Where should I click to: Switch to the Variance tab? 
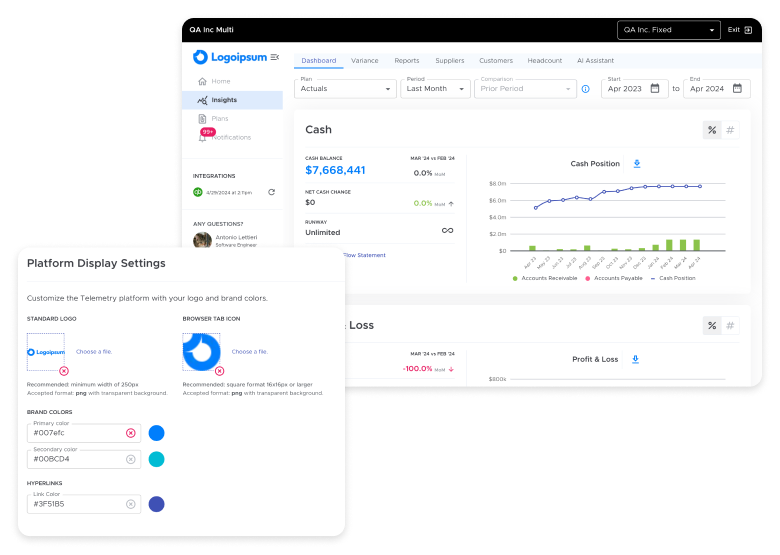click(365, 61)
